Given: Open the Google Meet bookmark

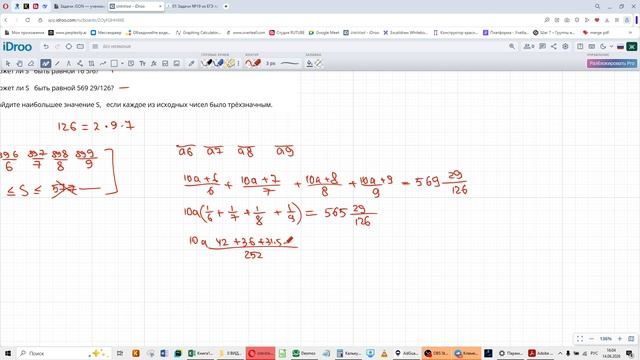Looking at the screenshot, I should tap(324, 33).
